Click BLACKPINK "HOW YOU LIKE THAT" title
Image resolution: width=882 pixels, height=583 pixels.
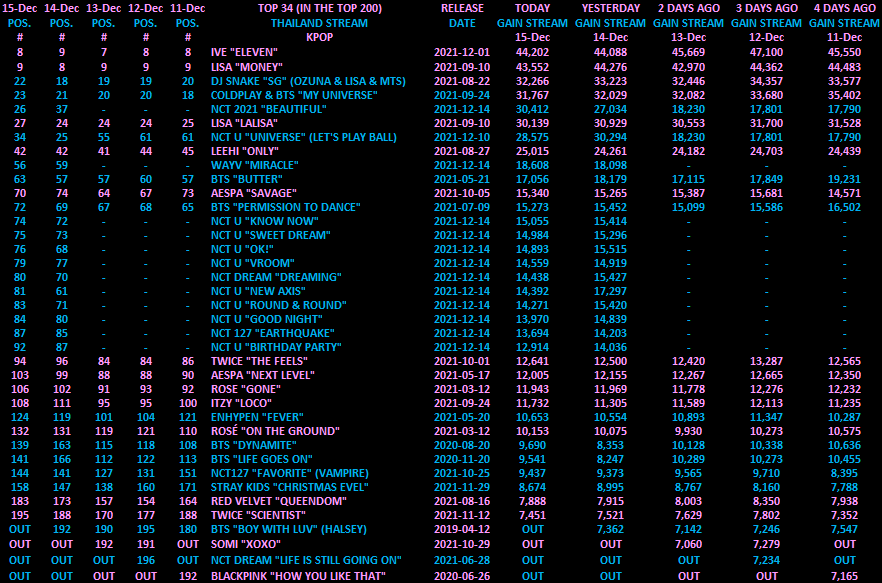[298, 576]
